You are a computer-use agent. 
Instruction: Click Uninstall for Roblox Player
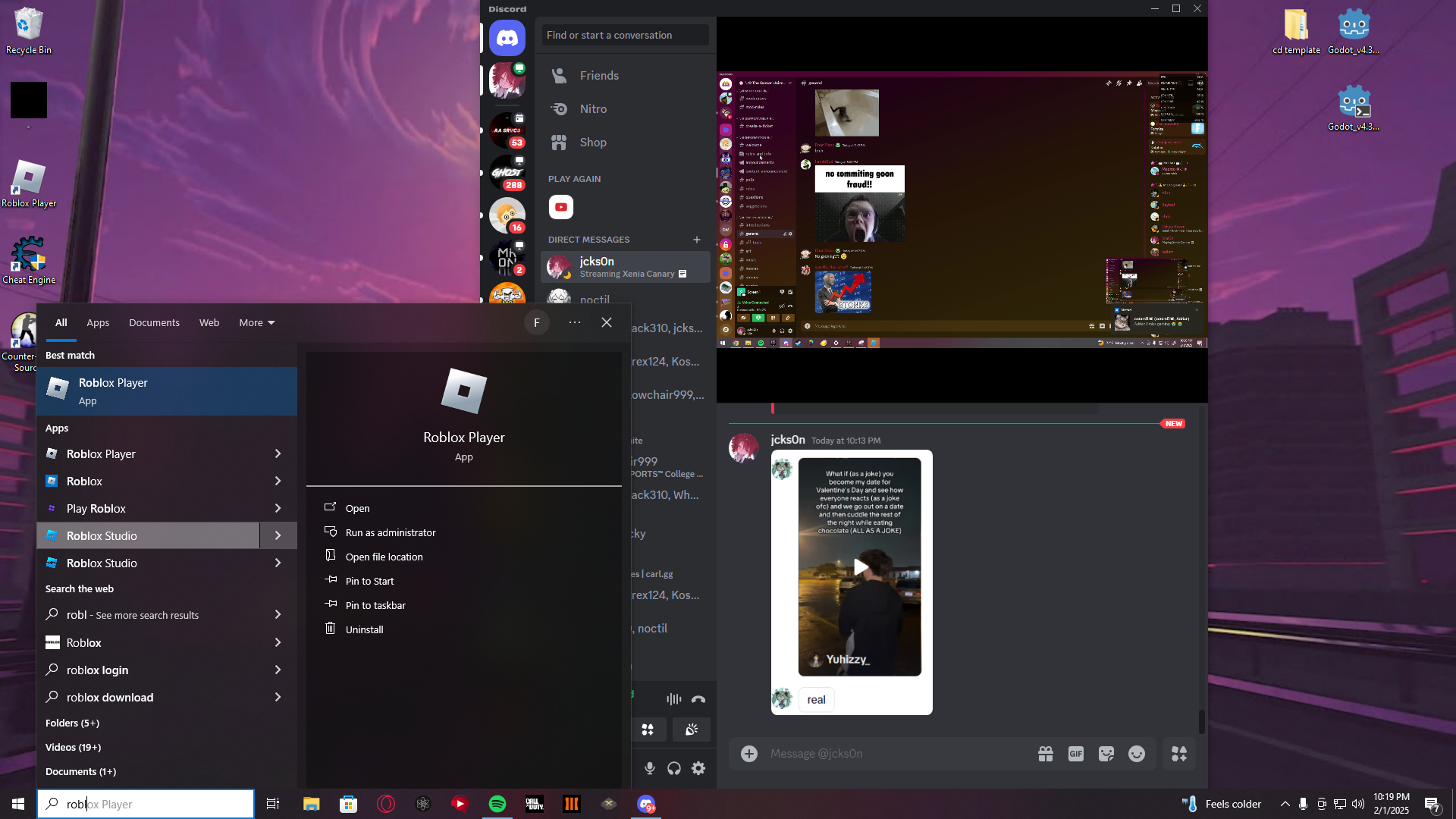(364, 630)
